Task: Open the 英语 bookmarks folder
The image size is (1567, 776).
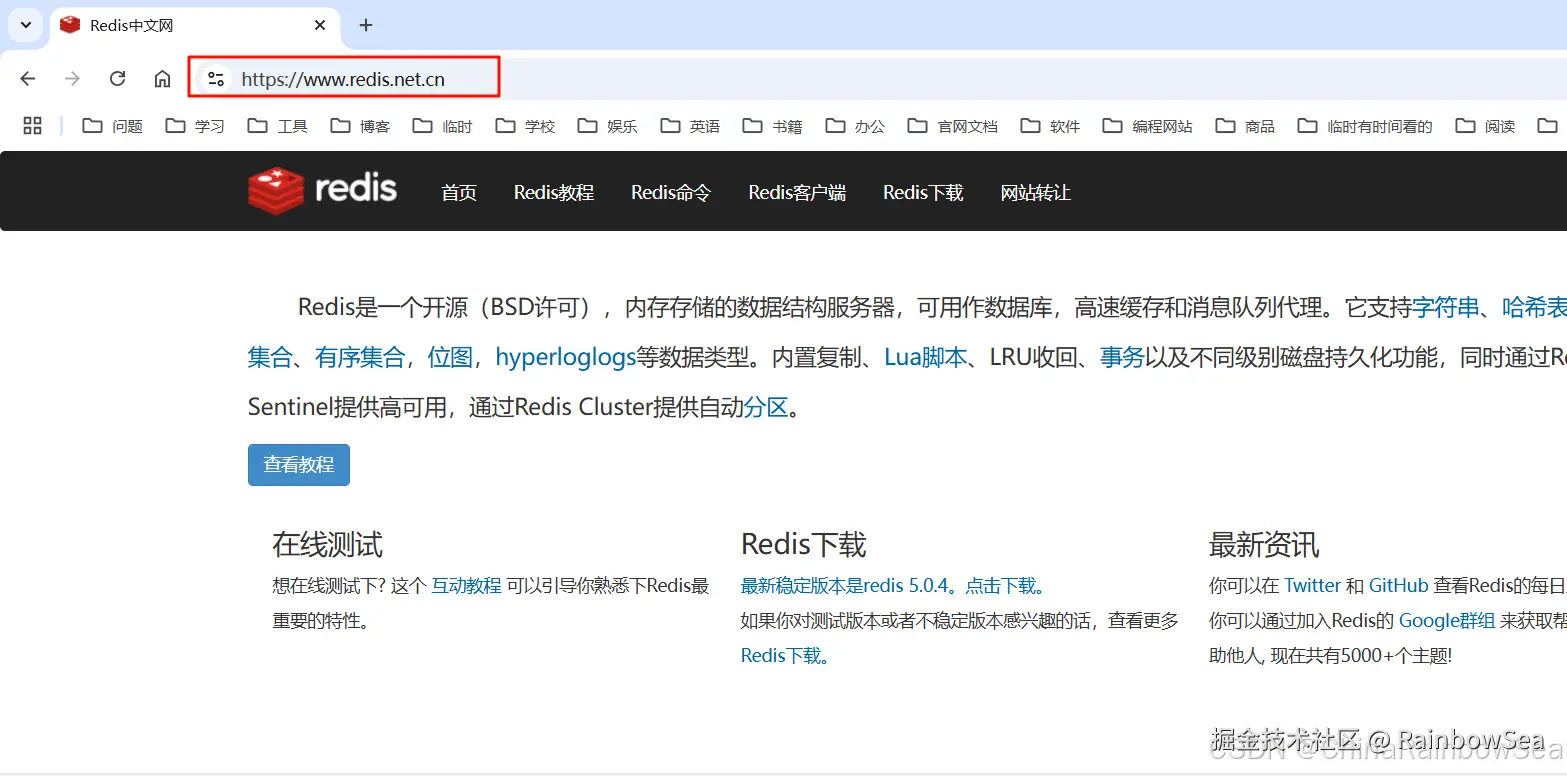Action: tap(690, 126)
